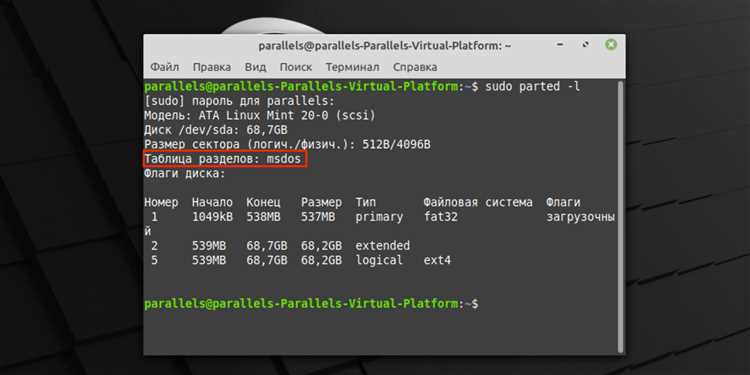Open the Вид menu
The height and width of the screenshot is (375, 750).
click(x=255, y=67)
